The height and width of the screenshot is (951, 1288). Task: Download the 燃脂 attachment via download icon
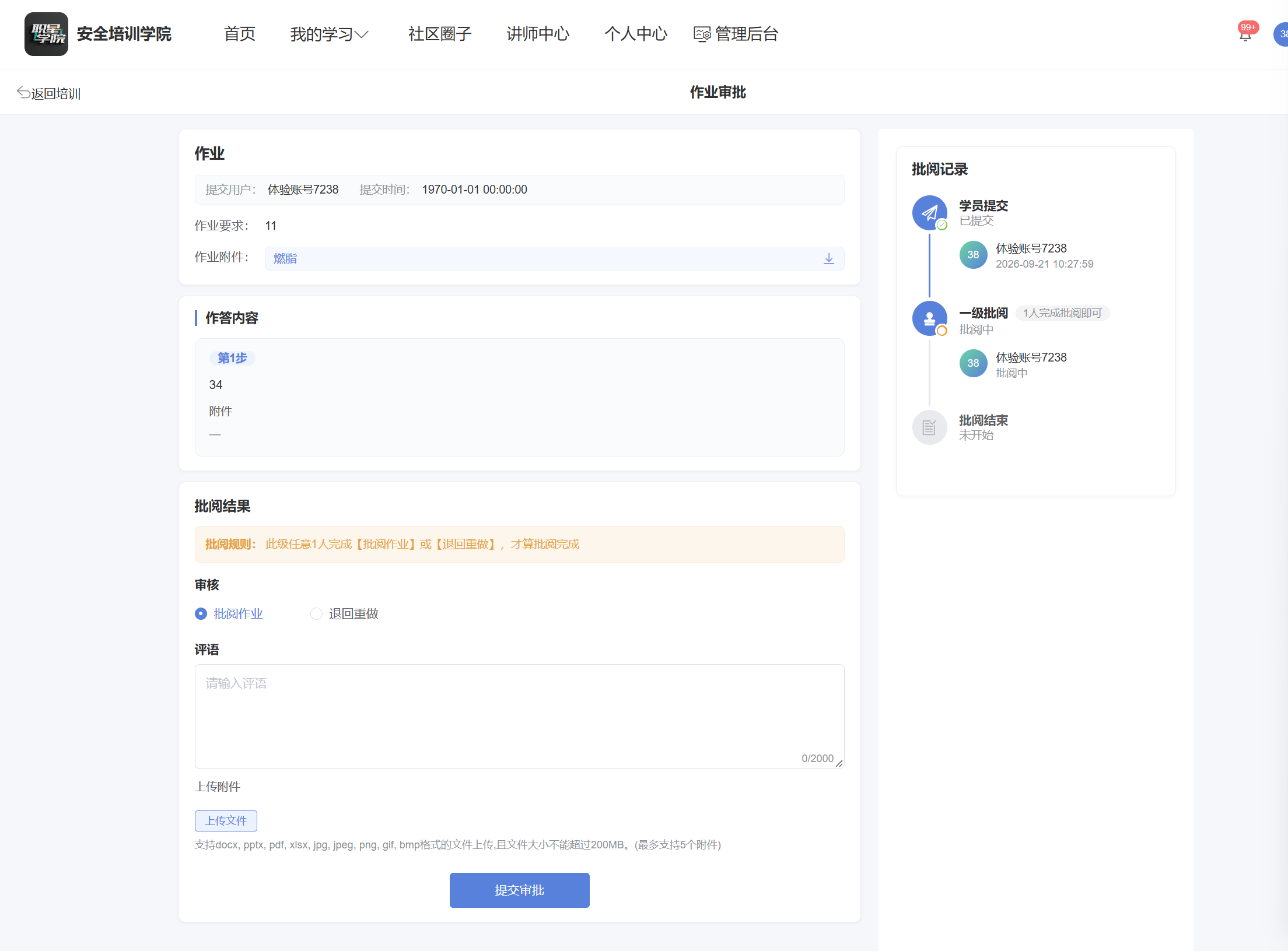[x=829, y=258]
